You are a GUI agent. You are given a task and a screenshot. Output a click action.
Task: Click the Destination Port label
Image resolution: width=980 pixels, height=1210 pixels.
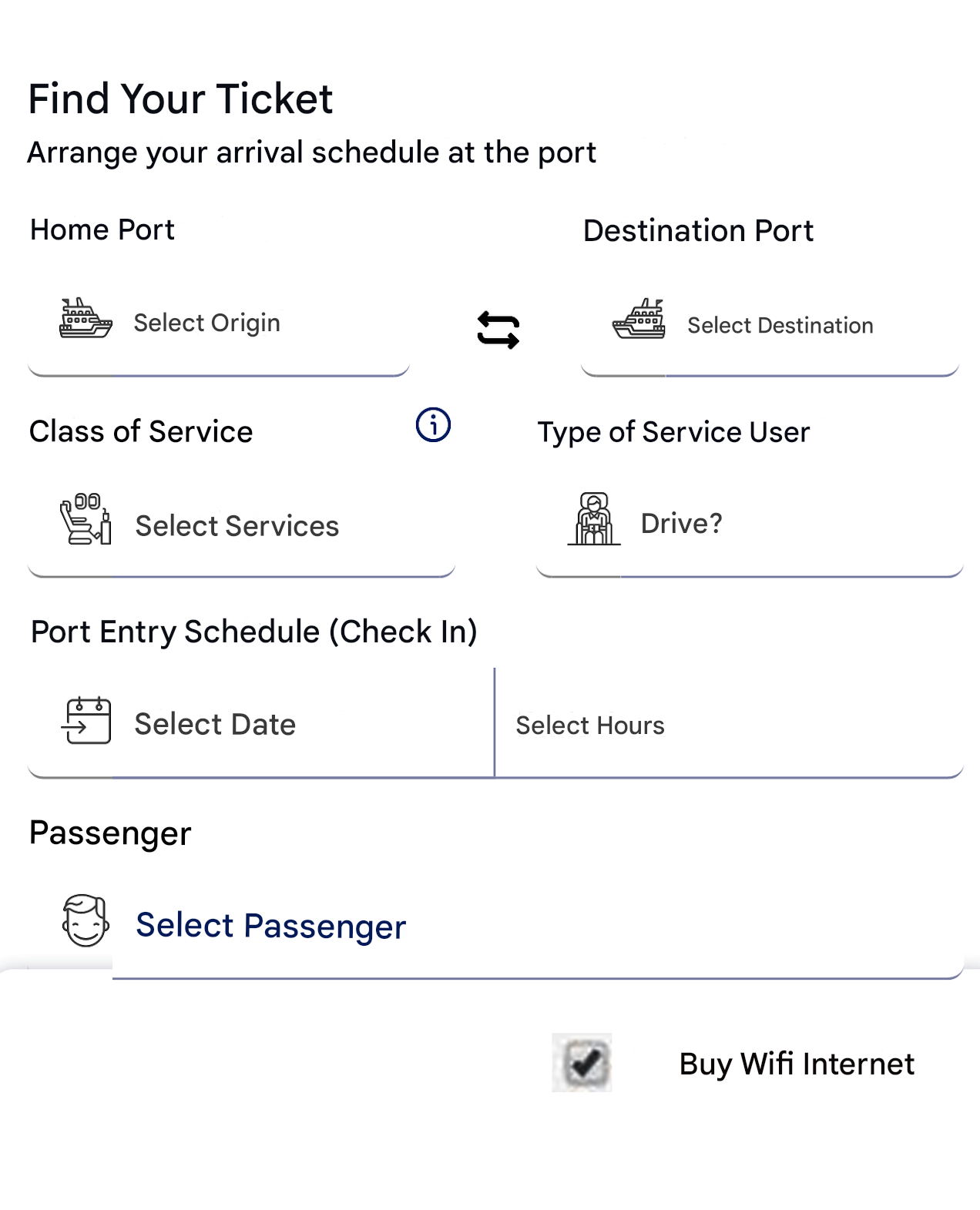tap(698, 231)
